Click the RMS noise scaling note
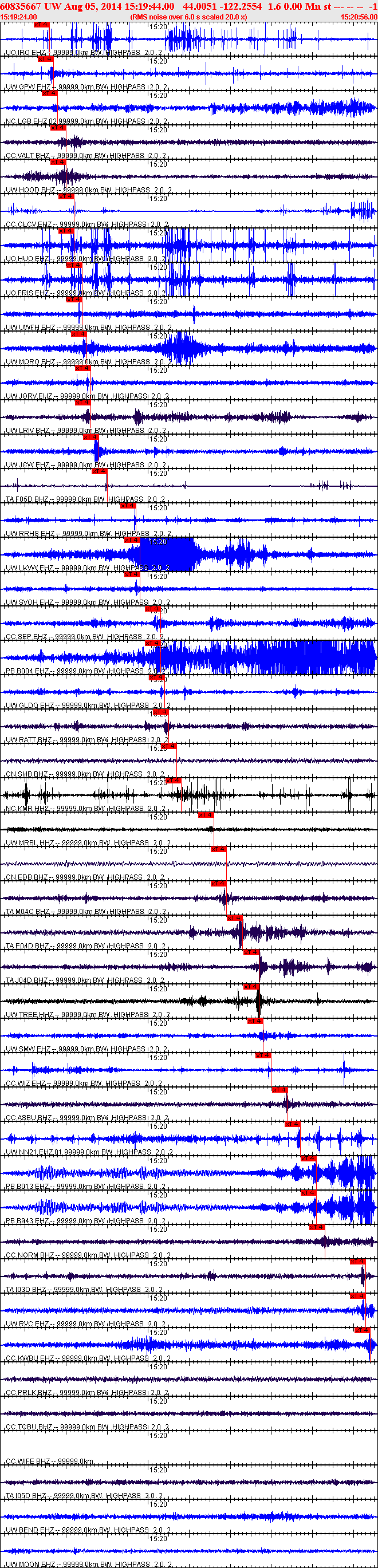378x1568 pixels. coord(188,17)
